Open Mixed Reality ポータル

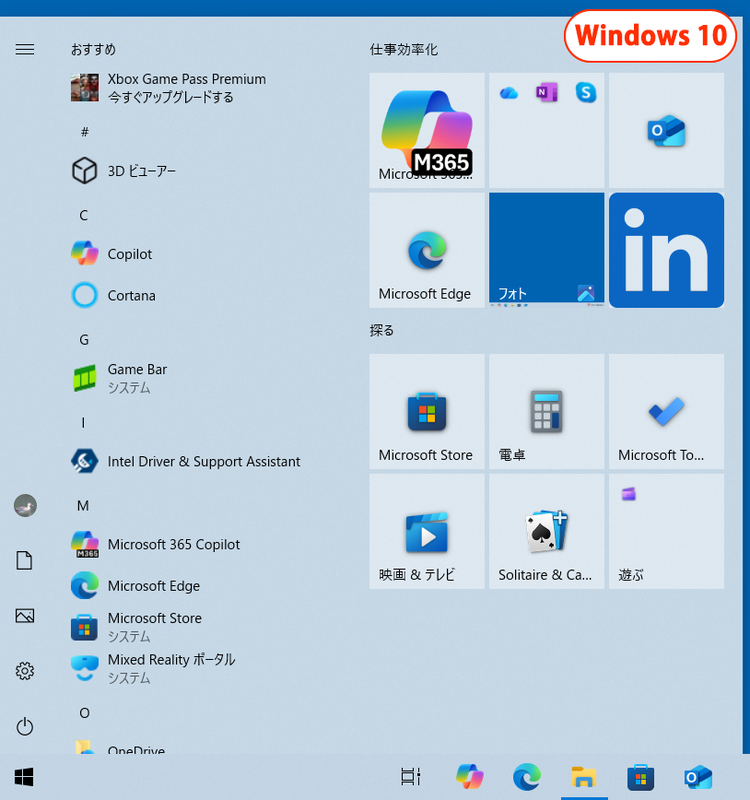tap(153, 668)
